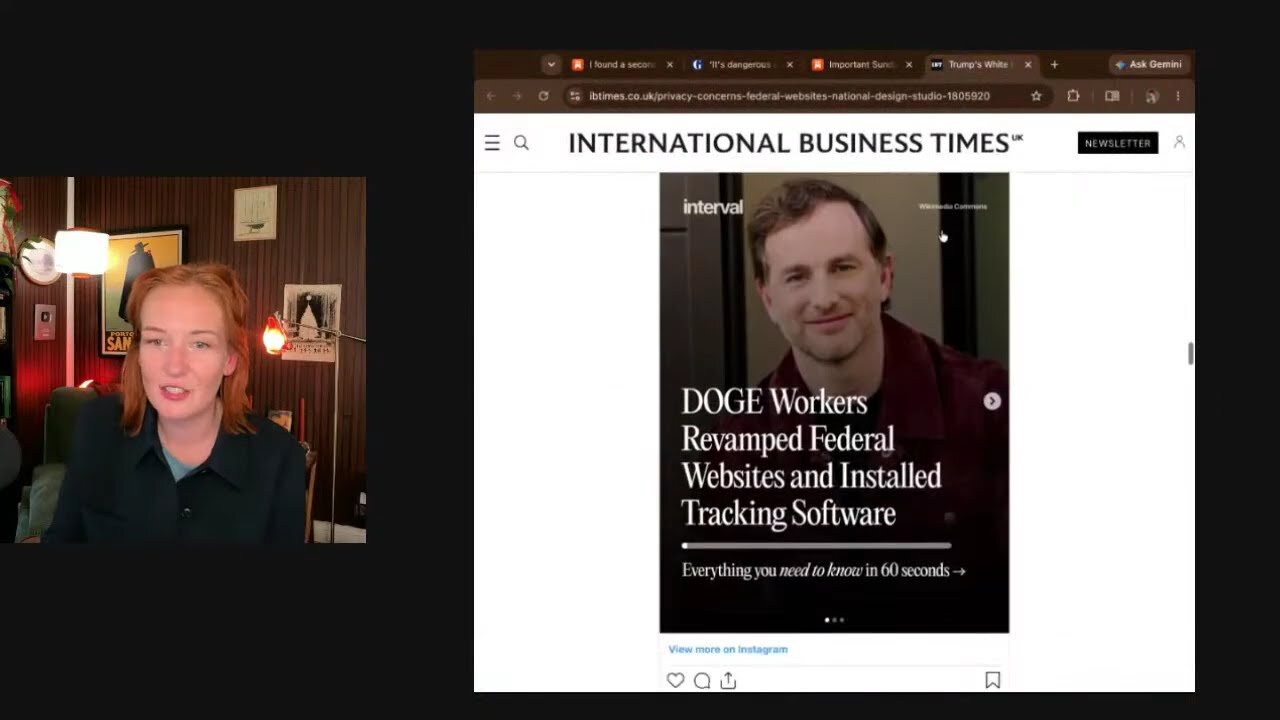Advance the Instagram carousel to the next slide
The image size is (1280, 720).
(x=992, y=401)
